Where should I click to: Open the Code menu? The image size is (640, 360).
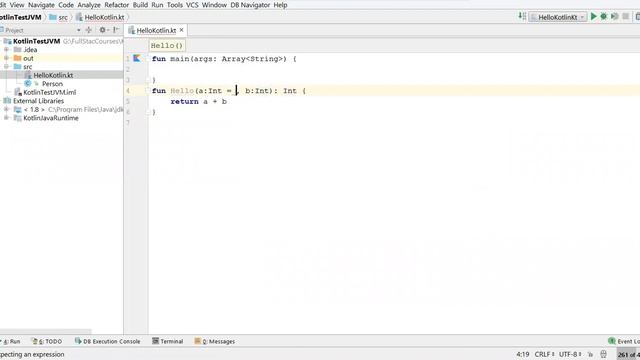(66, 5)
